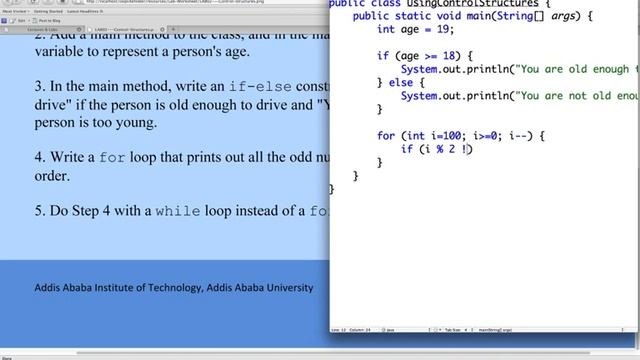Screen dimensions: 640x360
Task: Switch to the first browser tab
Action: [x=42, y=29]
